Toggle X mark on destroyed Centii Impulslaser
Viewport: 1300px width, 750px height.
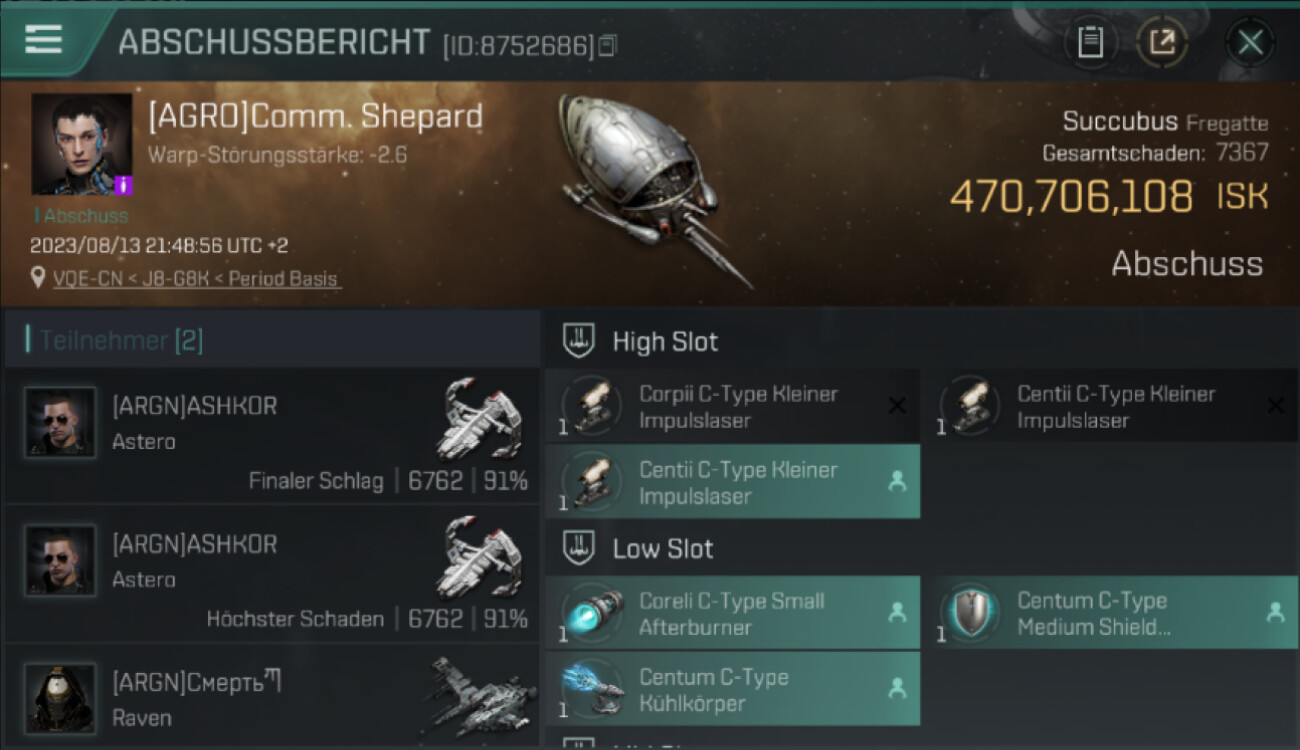tap(1275, 405)
